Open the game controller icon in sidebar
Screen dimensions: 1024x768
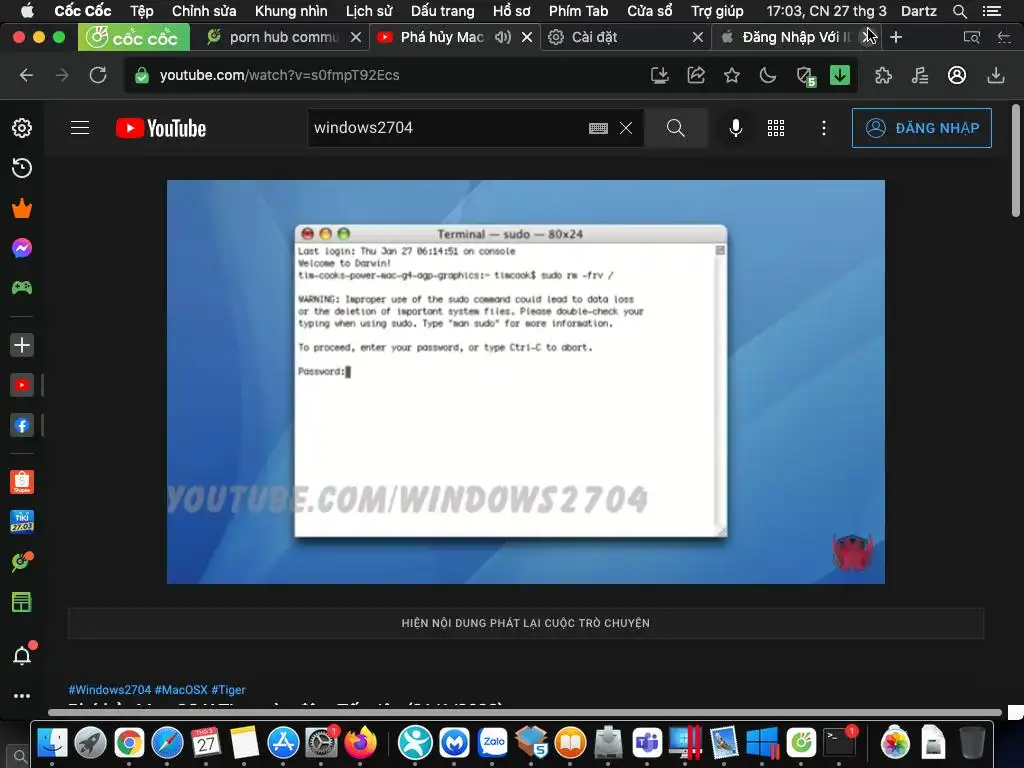pos(22,287)
